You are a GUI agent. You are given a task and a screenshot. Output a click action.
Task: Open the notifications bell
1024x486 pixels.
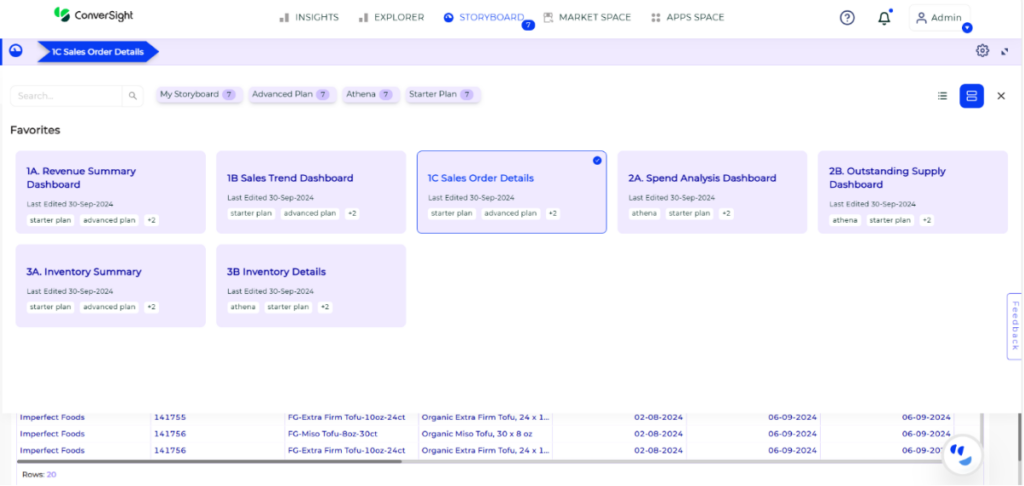point(884,18)
